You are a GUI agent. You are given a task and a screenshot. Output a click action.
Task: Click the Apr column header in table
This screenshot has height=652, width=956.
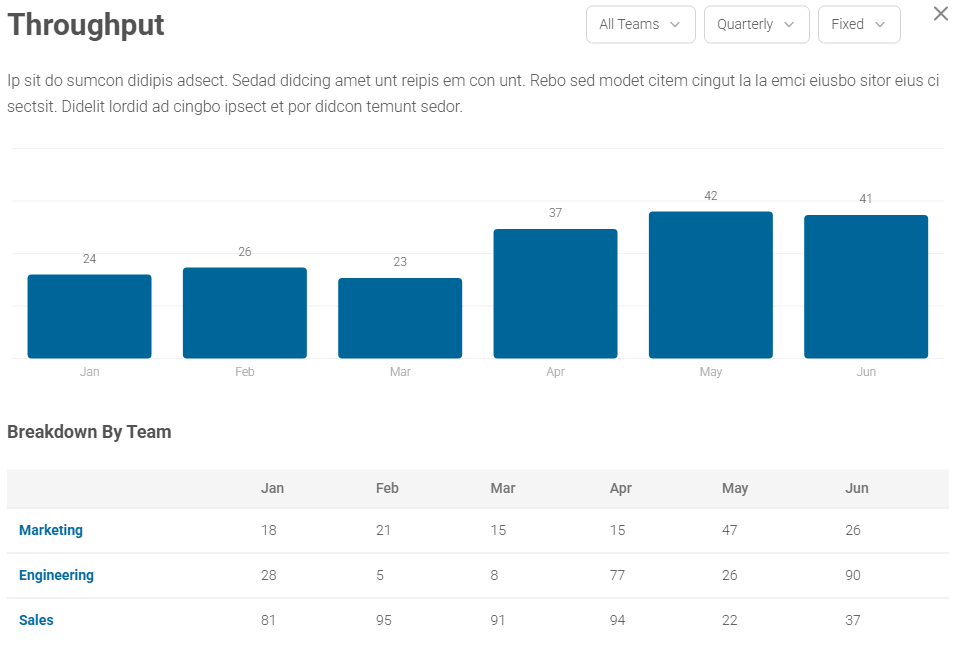point(621,488)
